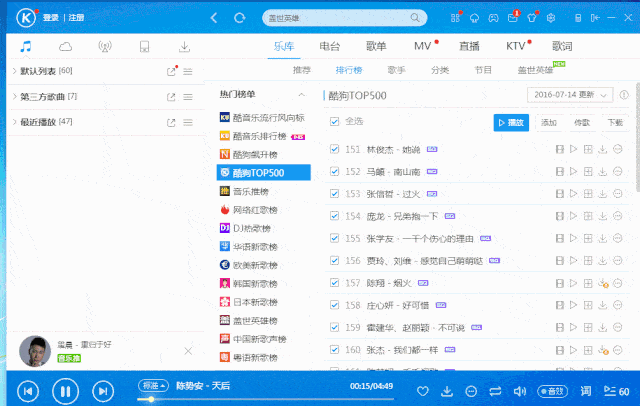640x406 pixels.
Task: Download song 152 马頔 - 南山南
Action: (x=602, y=172)
